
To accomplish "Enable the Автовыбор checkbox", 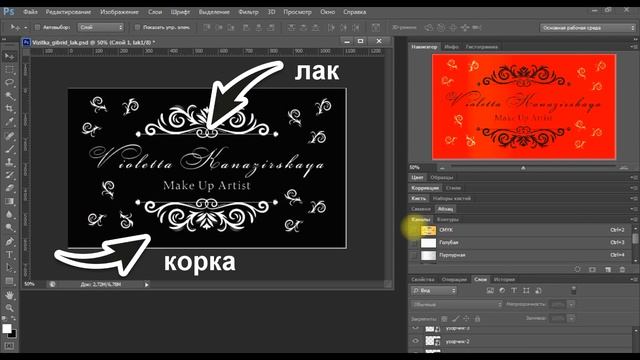I will pos(37,27).
